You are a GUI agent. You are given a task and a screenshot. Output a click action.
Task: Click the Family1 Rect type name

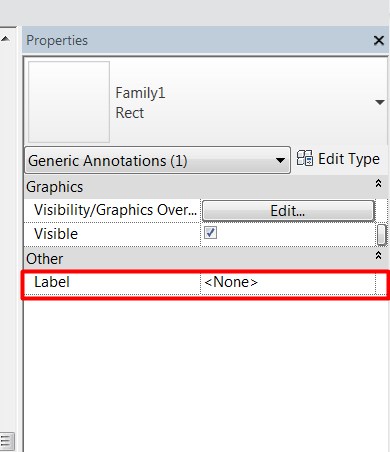point(140,103)
